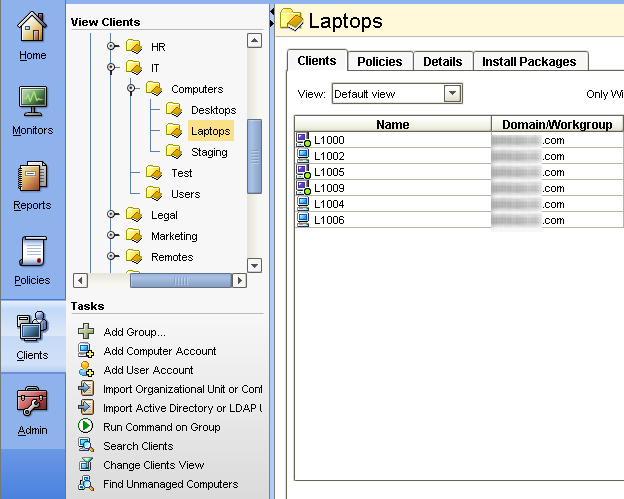This screenshot has height=499, width=624.
Task: Click the Staging folder icon
Action: point(174,152)
